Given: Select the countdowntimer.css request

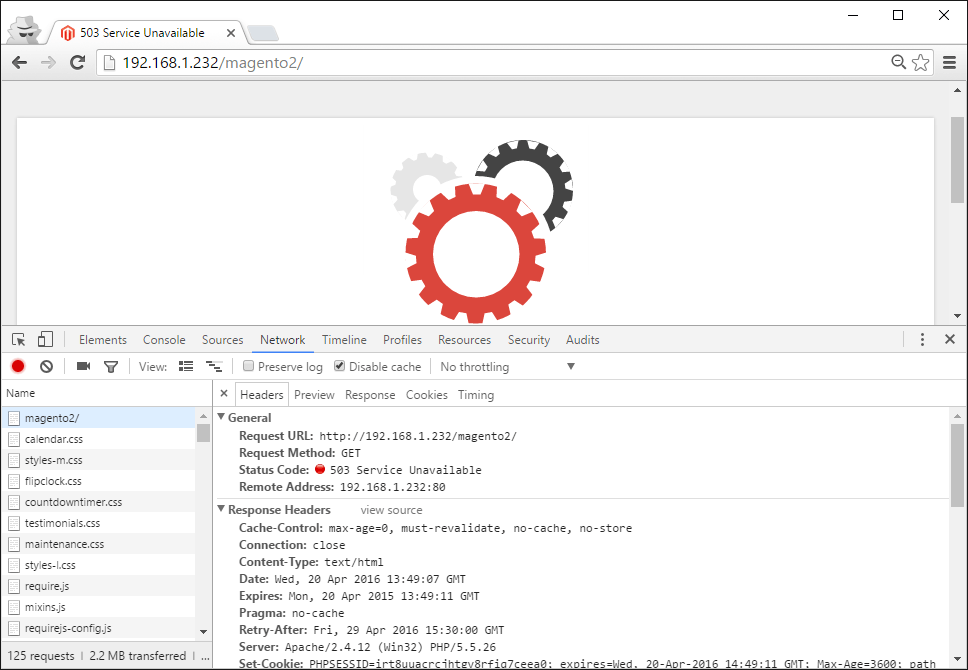Looking at the screenshot, I should coord(99,502).
